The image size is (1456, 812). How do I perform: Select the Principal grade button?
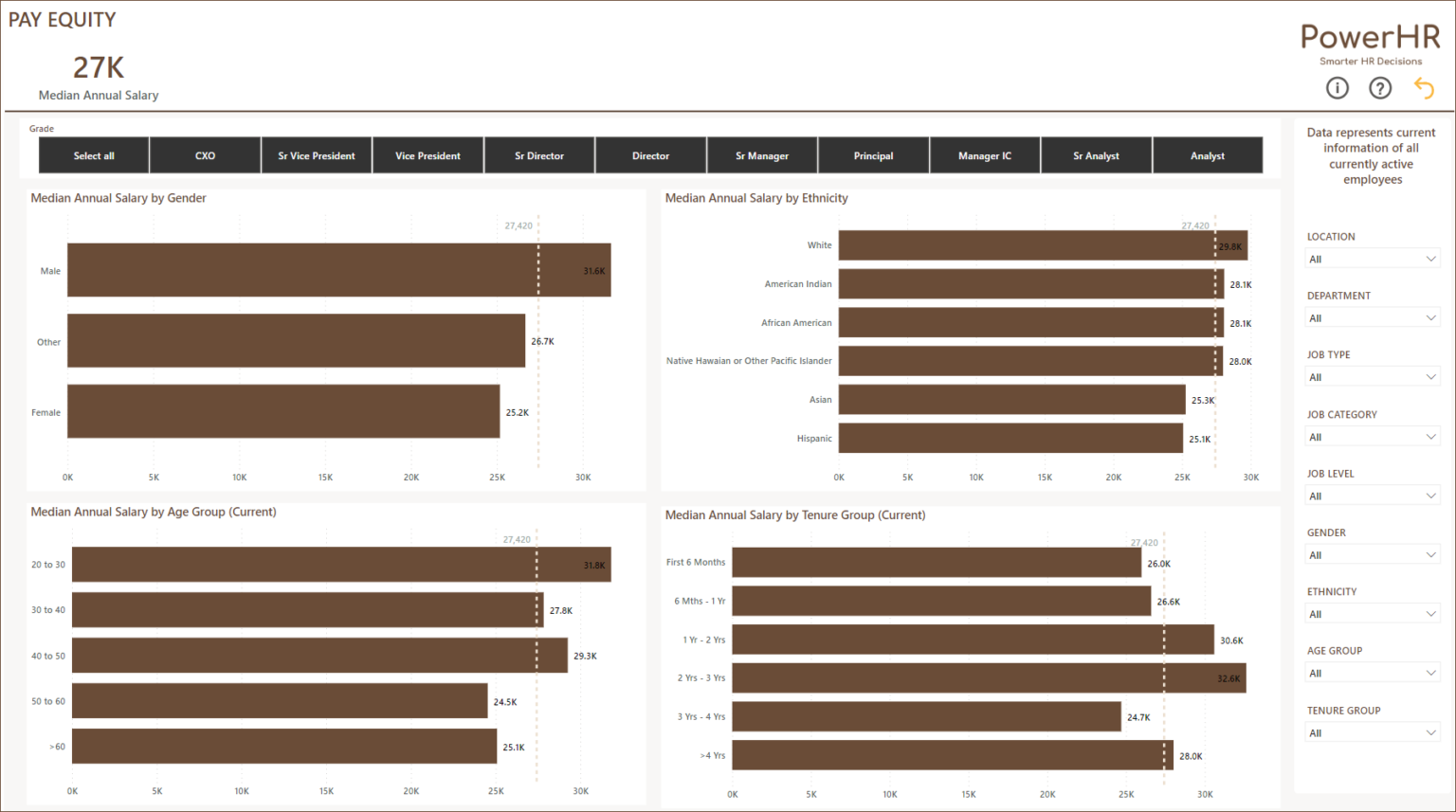873,154
